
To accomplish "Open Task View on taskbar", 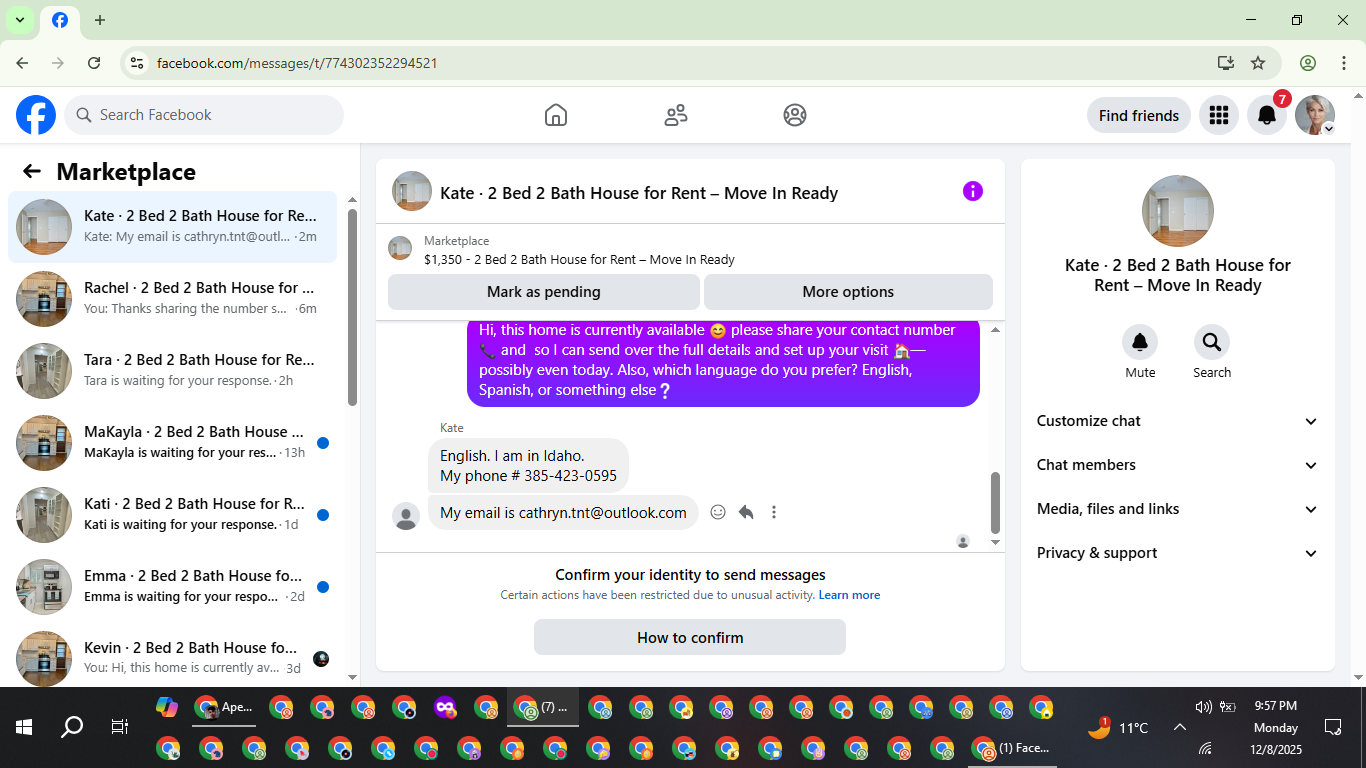I will [x=119, y=727].
